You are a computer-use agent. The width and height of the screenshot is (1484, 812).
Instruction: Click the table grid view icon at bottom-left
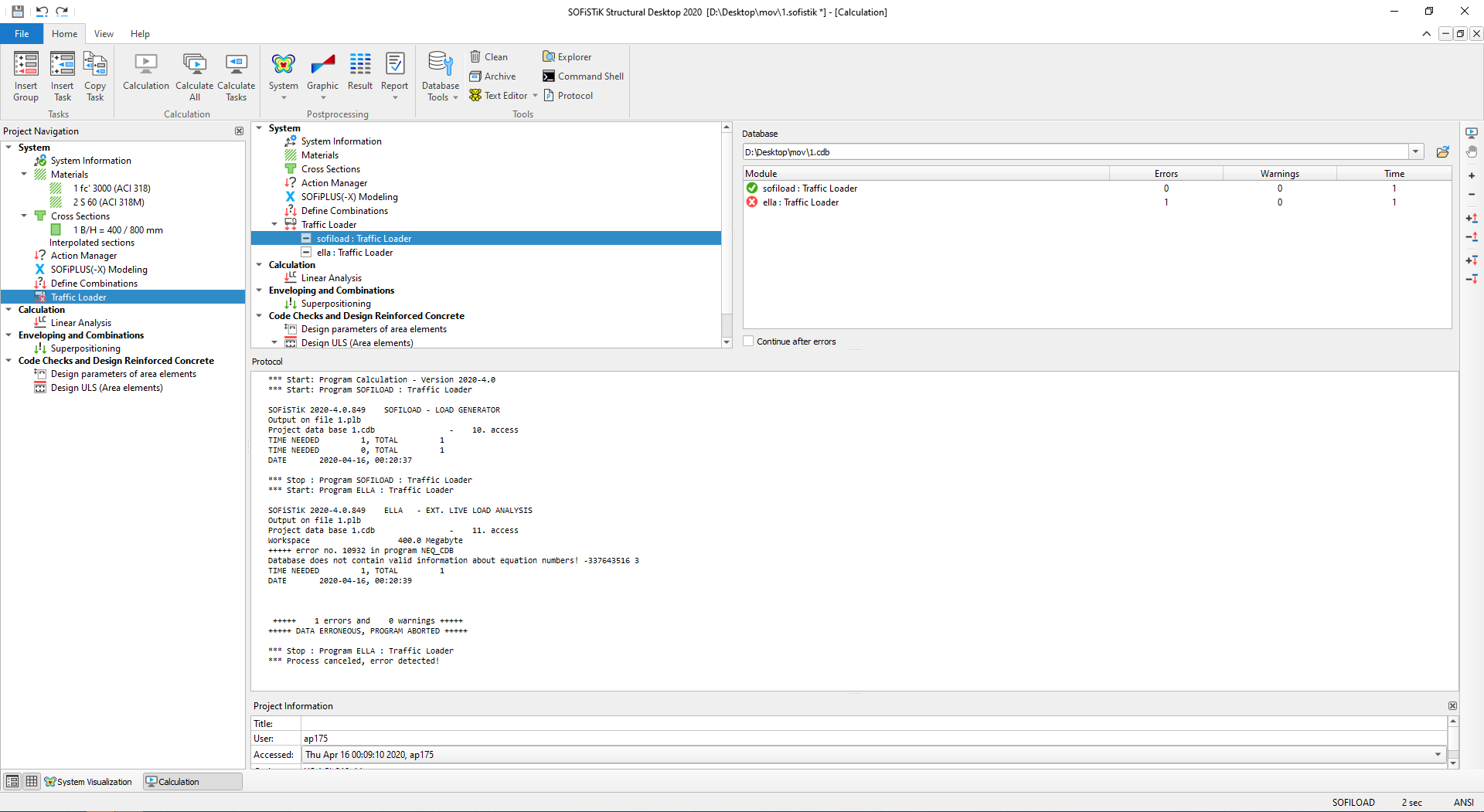(32, 781)
